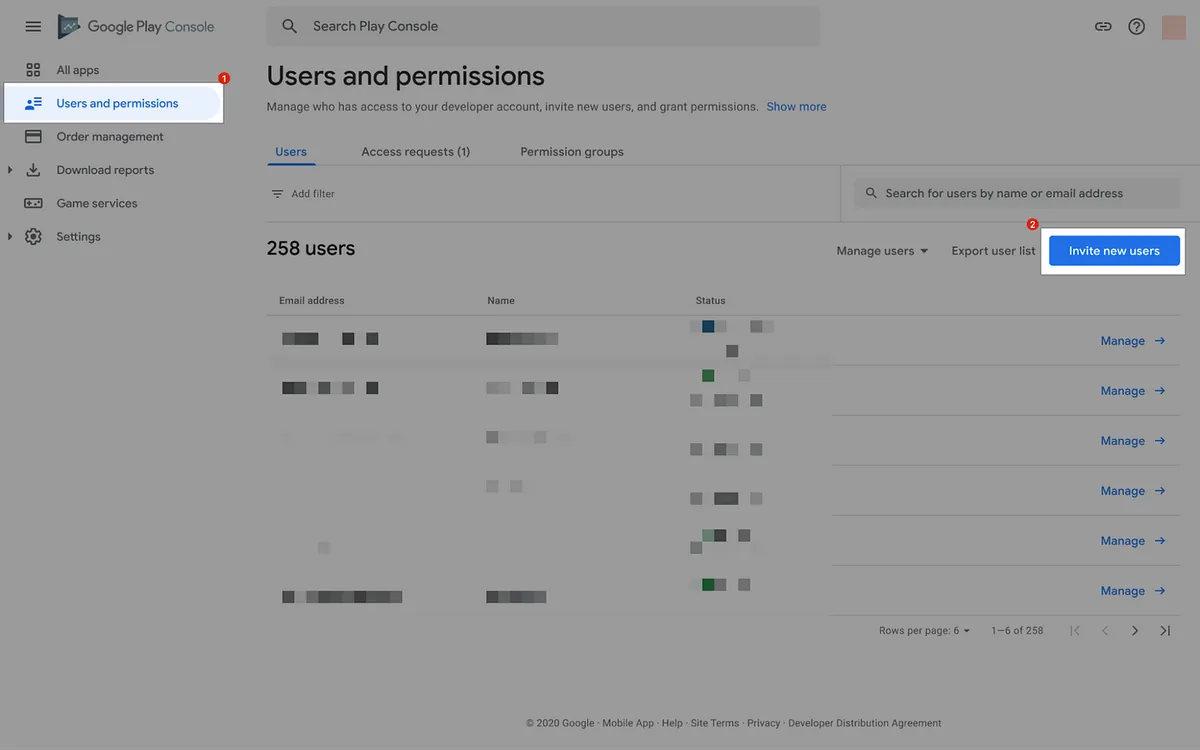1200x750 pixels.
Task: Jump to last page of users
Action: coord(1165,631)
